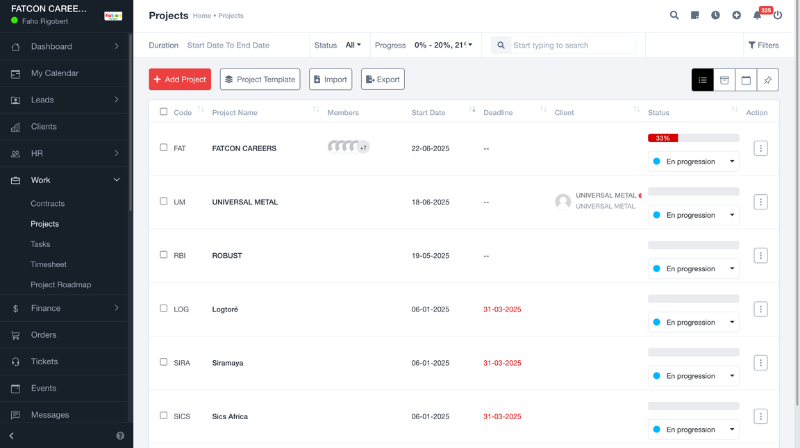This screenshot has width=800, height=448.
Task: Click the Export button
Action: click(383, 79)
